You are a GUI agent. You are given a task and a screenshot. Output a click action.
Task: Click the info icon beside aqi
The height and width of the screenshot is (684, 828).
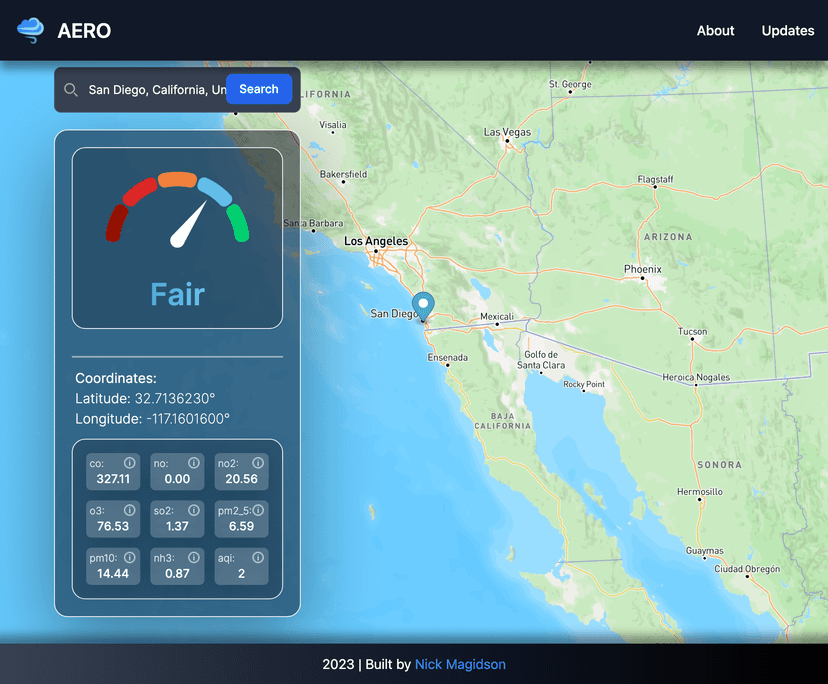258,557
